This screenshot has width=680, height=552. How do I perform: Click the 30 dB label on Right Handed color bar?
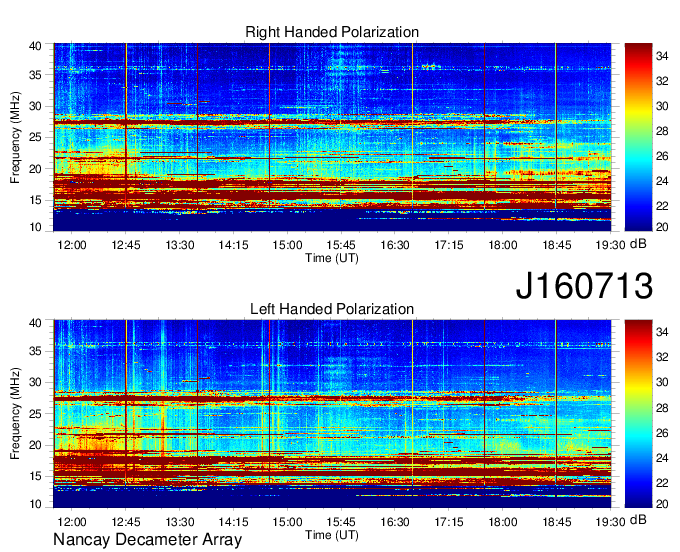point(662,106)
